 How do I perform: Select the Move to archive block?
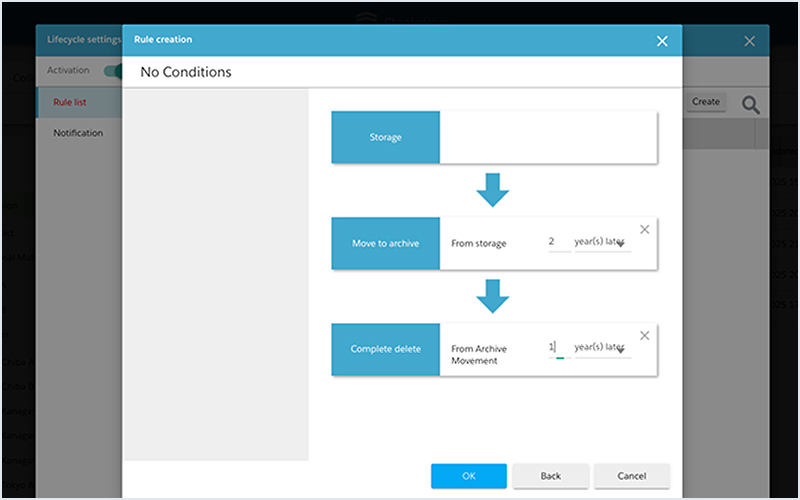coord(386,243)
